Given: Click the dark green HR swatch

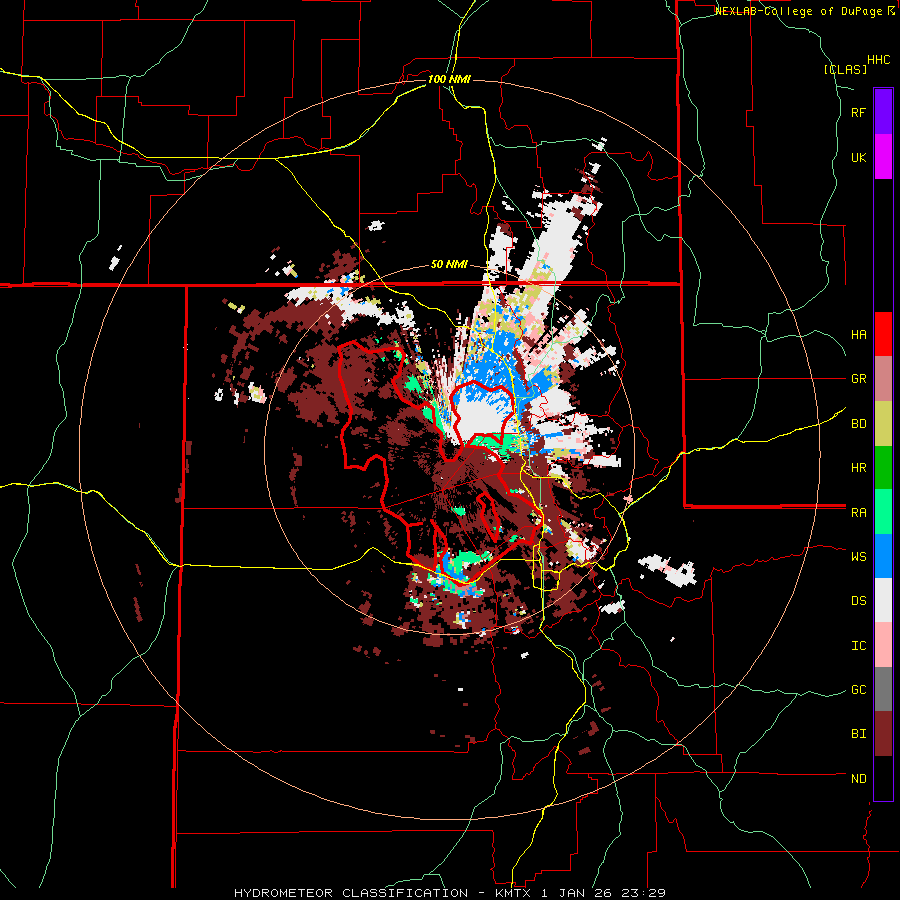Looking at the screenshot, I should pos(883,468).
